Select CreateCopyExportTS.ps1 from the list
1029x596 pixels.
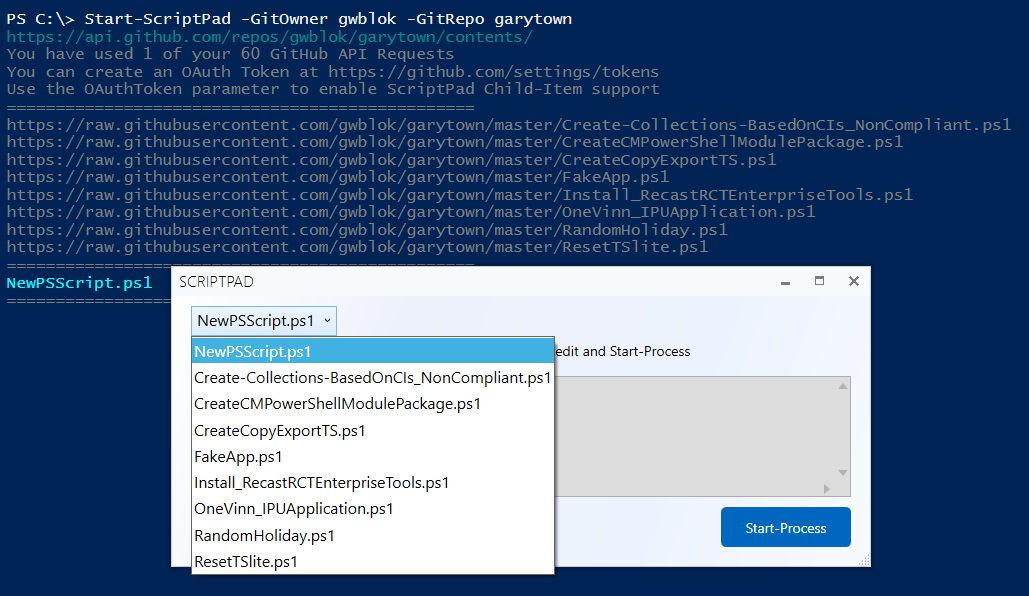click(280, 431)
